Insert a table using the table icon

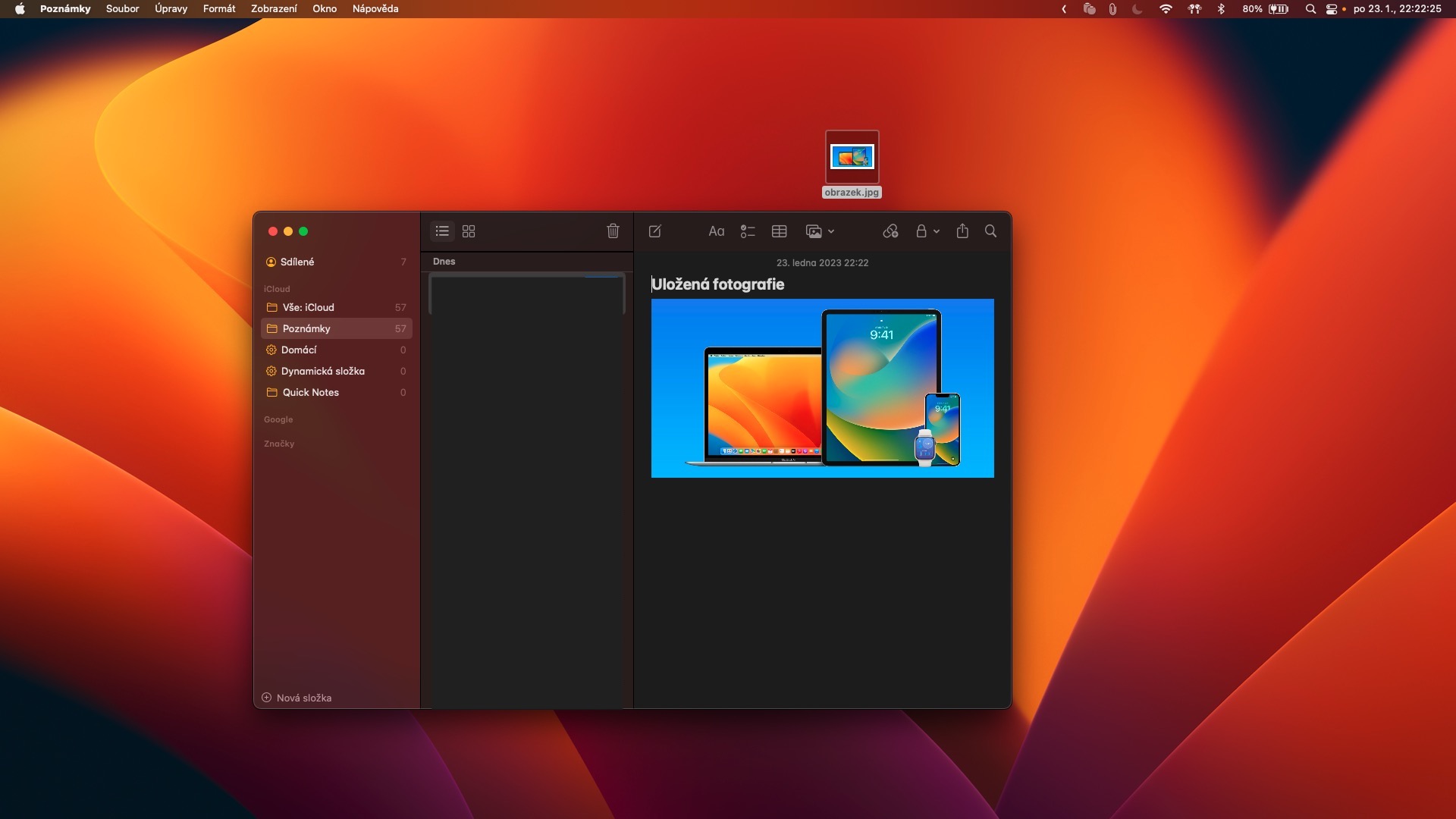click(779, 231)
